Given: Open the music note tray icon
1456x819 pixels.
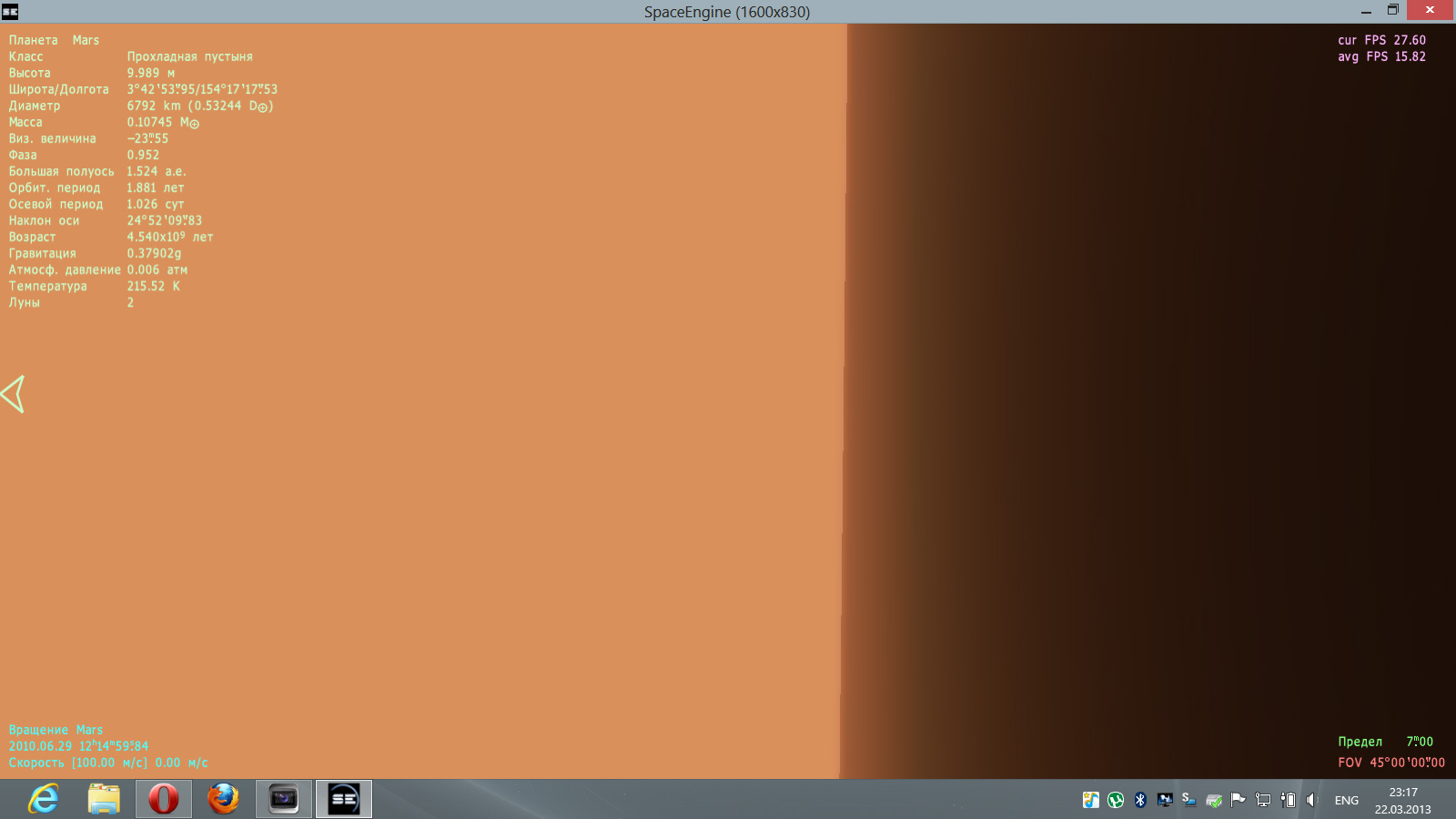Looking at the screenshot, I should click(x=1091, y=800).
